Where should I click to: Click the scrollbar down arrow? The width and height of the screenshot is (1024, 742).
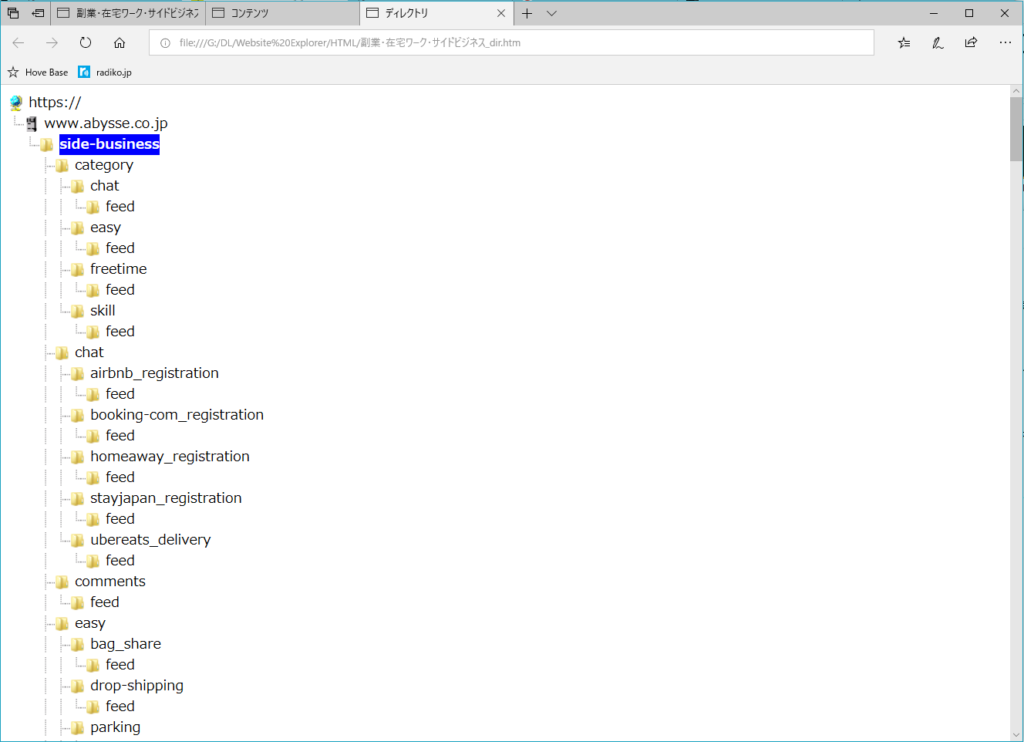point(1016,734)
